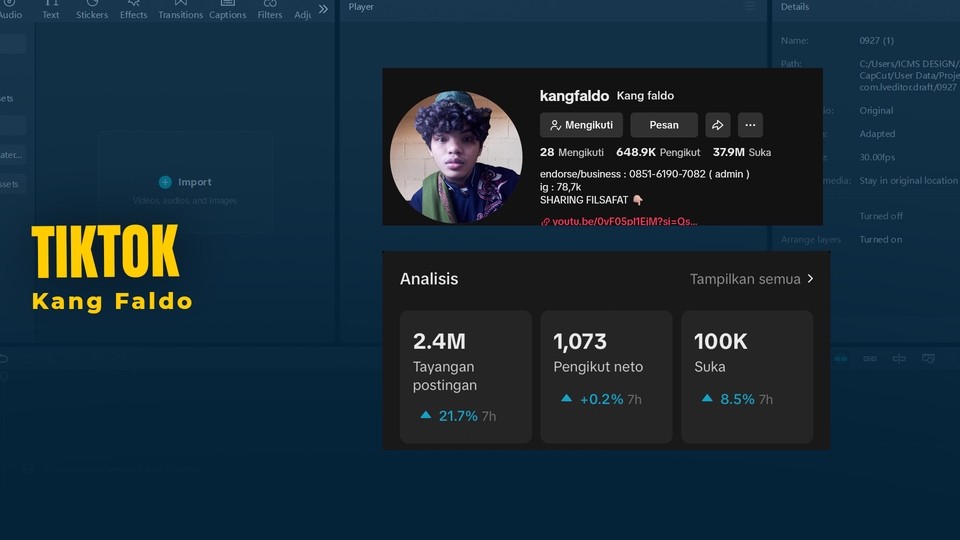Click the Mengikuti follow button
Viewport: 960px width, 540px height.
(x=581, y=125)
